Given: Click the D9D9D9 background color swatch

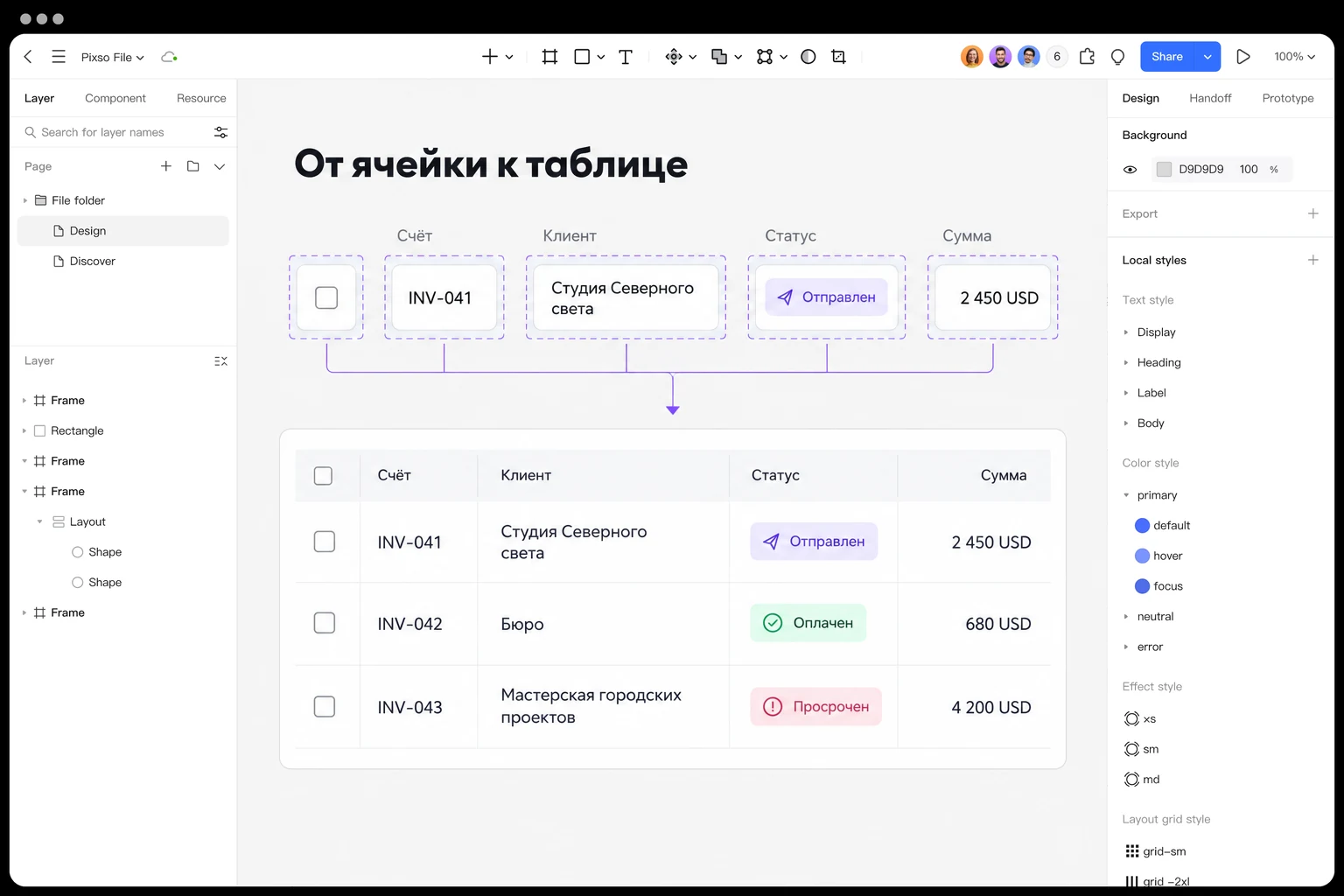Looking at the screenshot, I should pos(1164,170).
